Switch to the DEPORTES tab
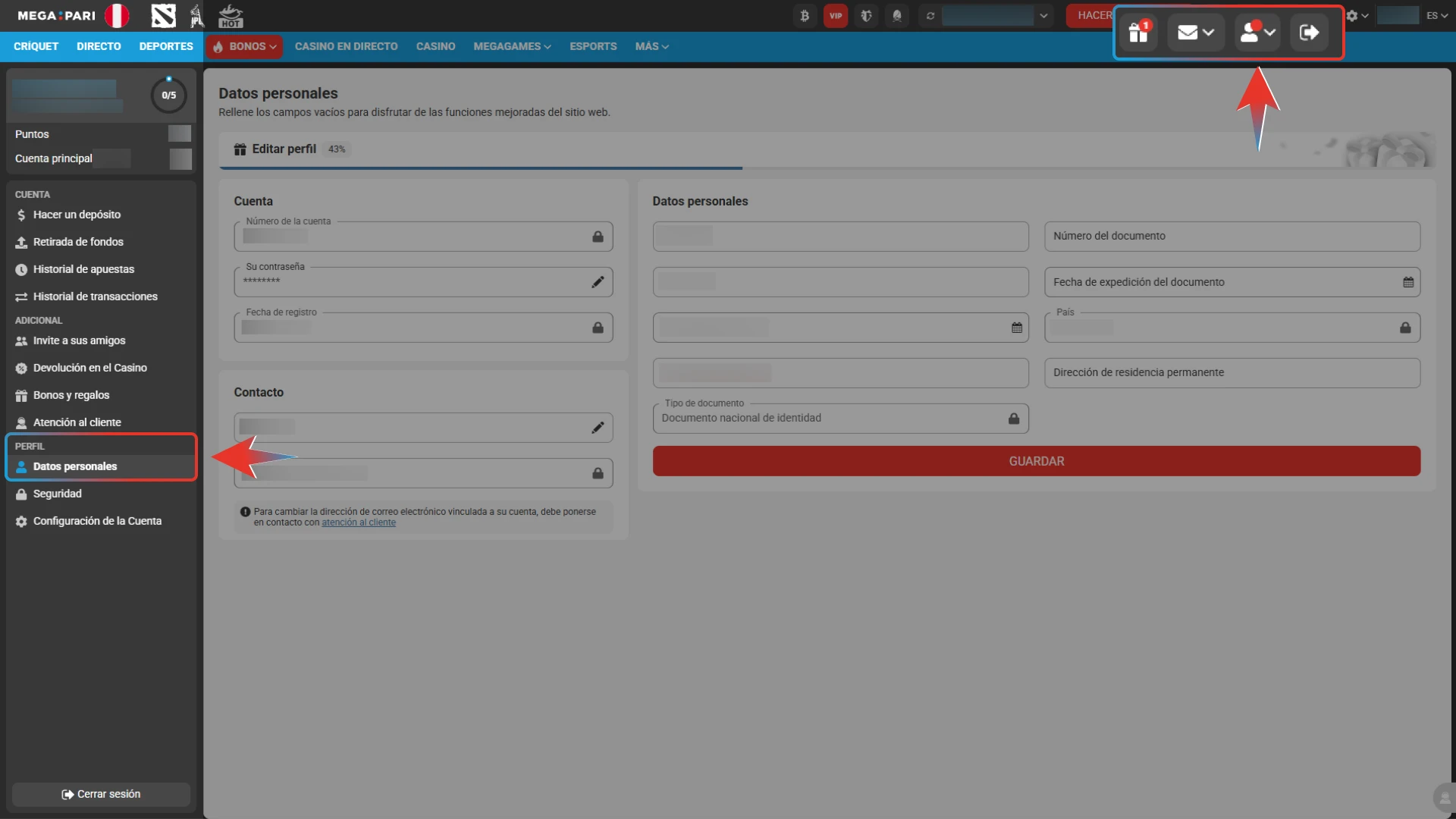 [x=166, y=46]
